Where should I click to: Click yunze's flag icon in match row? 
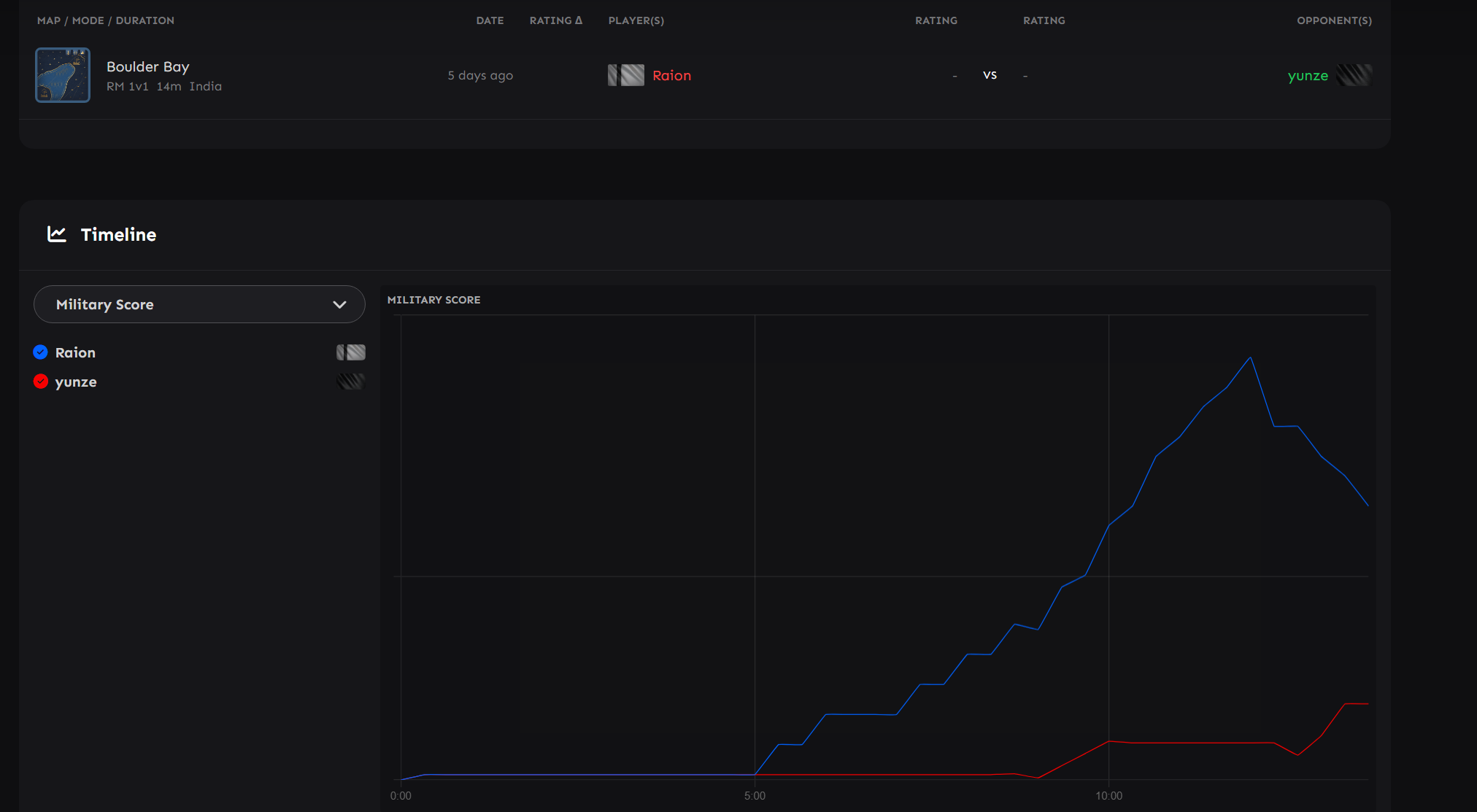click(x=1354, y=75)
